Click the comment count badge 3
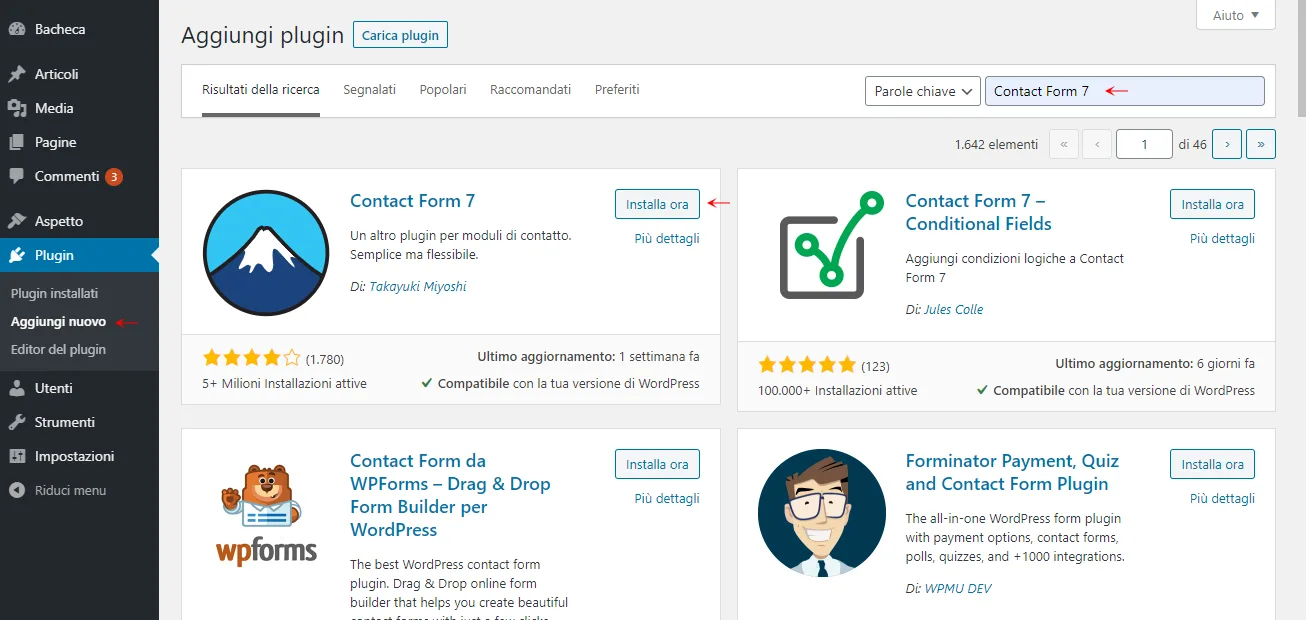The width and height of the screenshot is (1306, 620). [114, 177]
